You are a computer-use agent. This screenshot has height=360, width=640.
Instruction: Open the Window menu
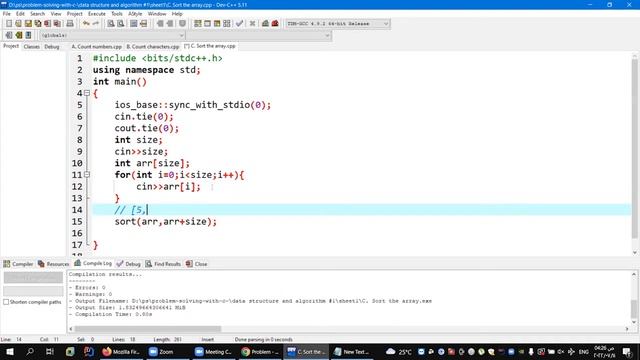(157, 13)
